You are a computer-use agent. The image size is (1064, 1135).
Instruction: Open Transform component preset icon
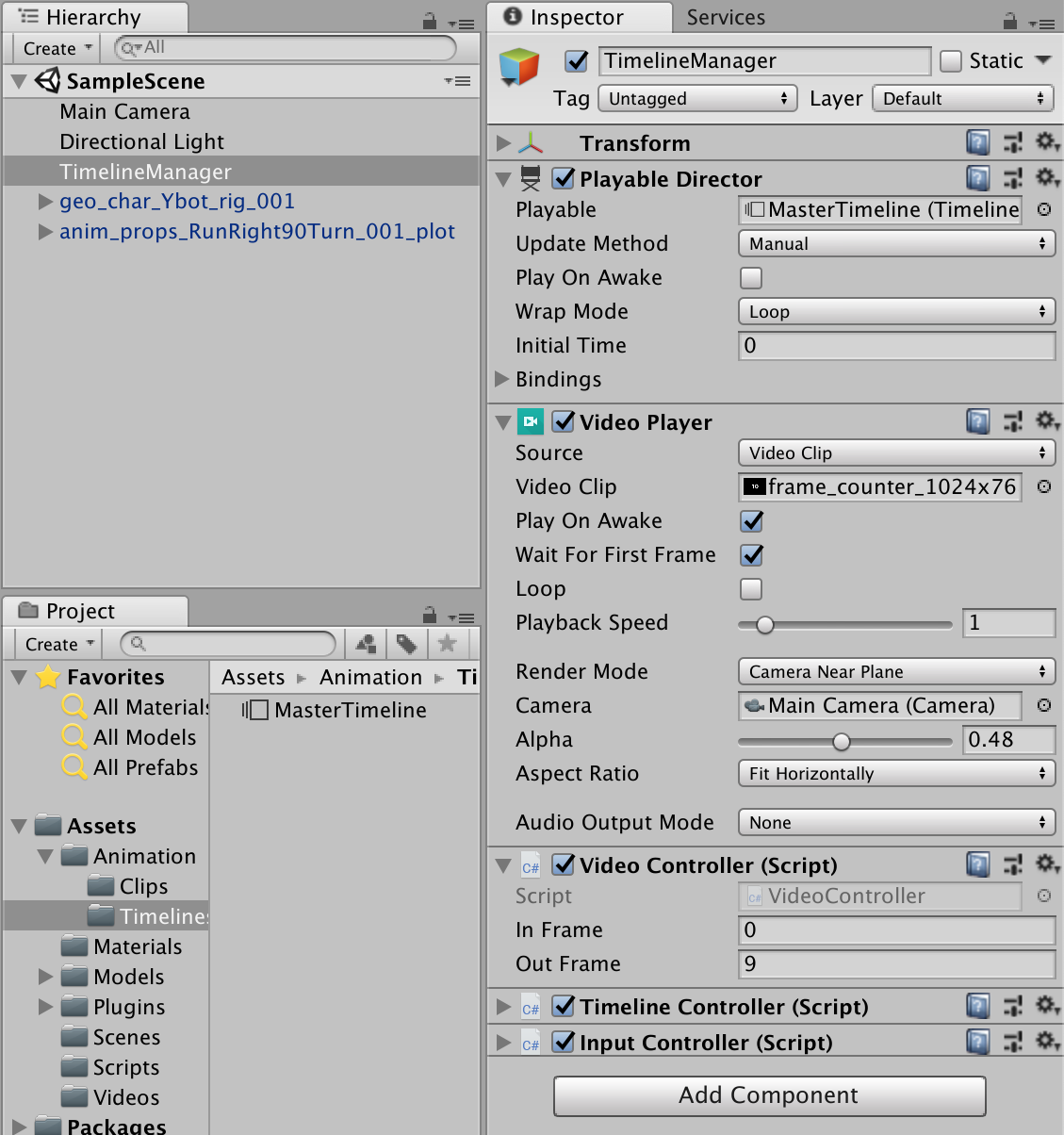click(1013, 142)
